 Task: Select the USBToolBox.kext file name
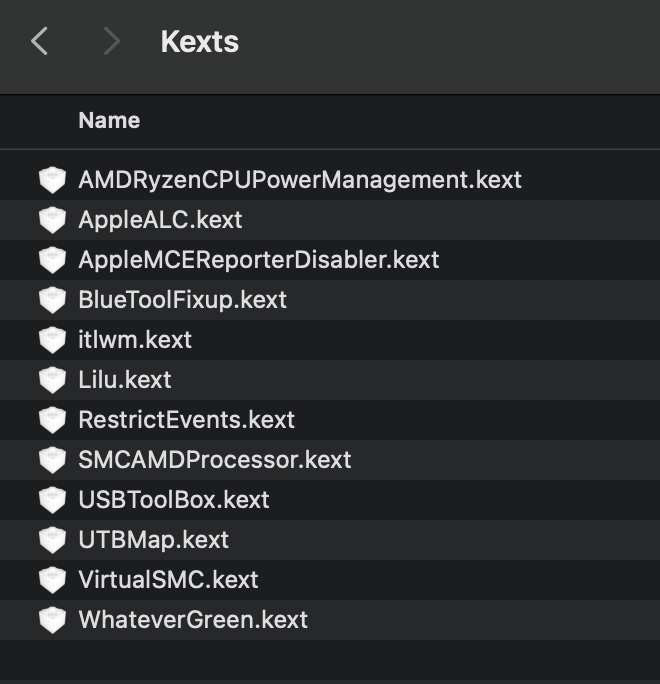173,500
